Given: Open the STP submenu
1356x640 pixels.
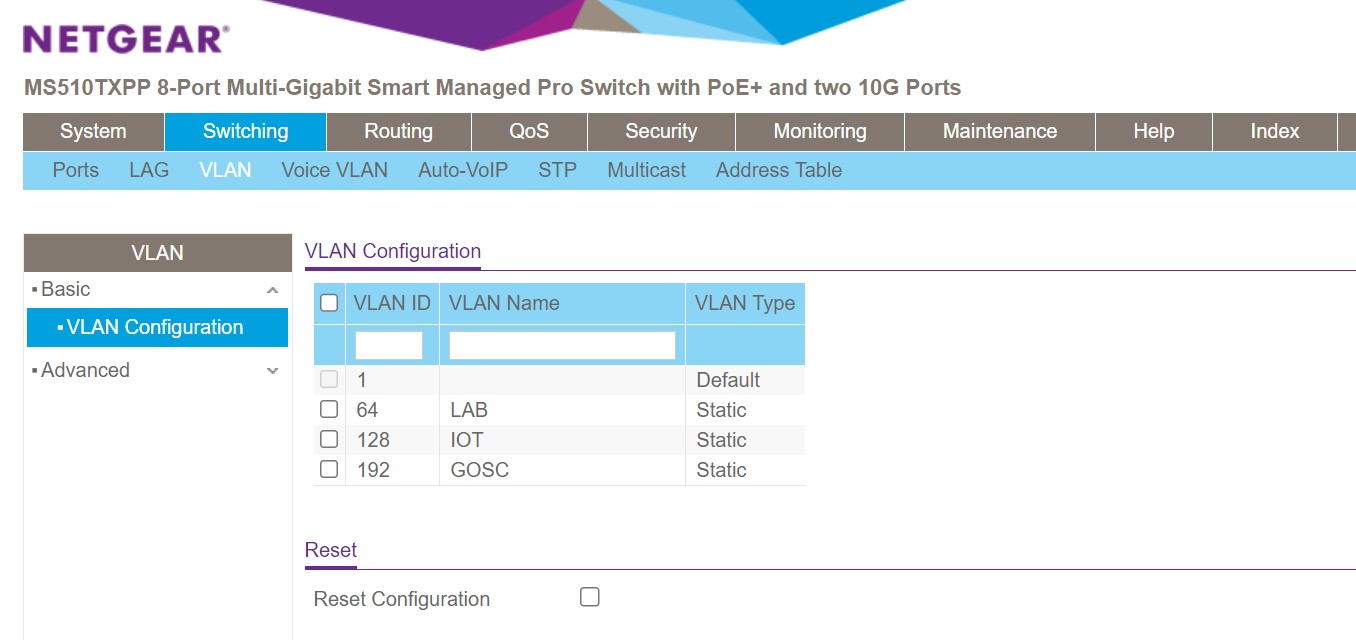Looking at the screenshot, I should tap(557, 170).
